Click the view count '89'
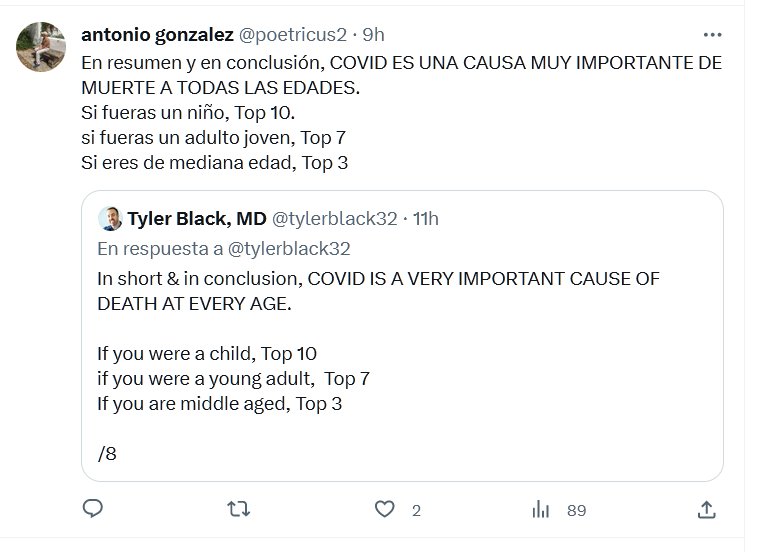Viewport: 770px width, 552px height. [576, 510]
